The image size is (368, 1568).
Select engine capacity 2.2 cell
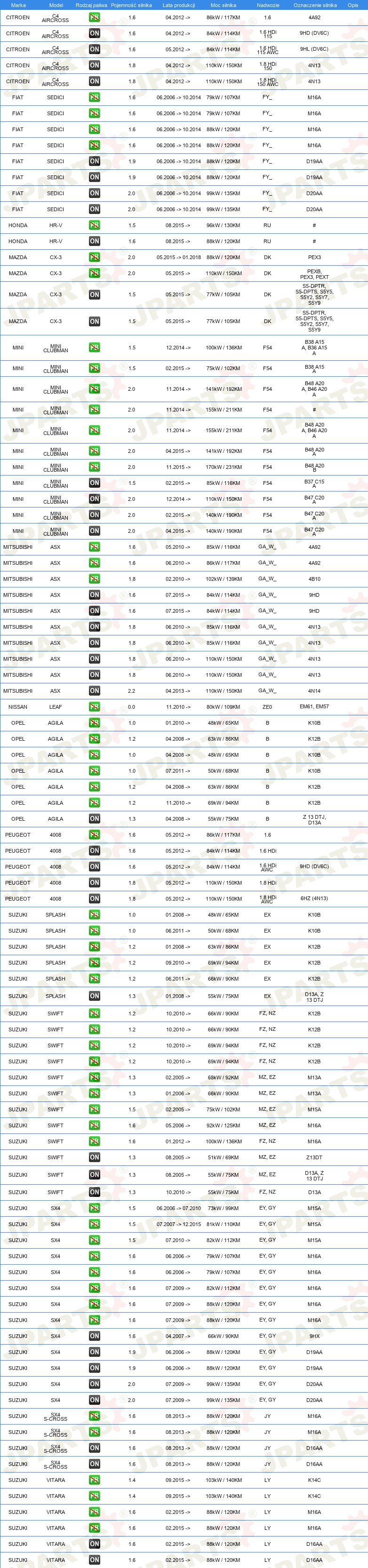(132, 691)
